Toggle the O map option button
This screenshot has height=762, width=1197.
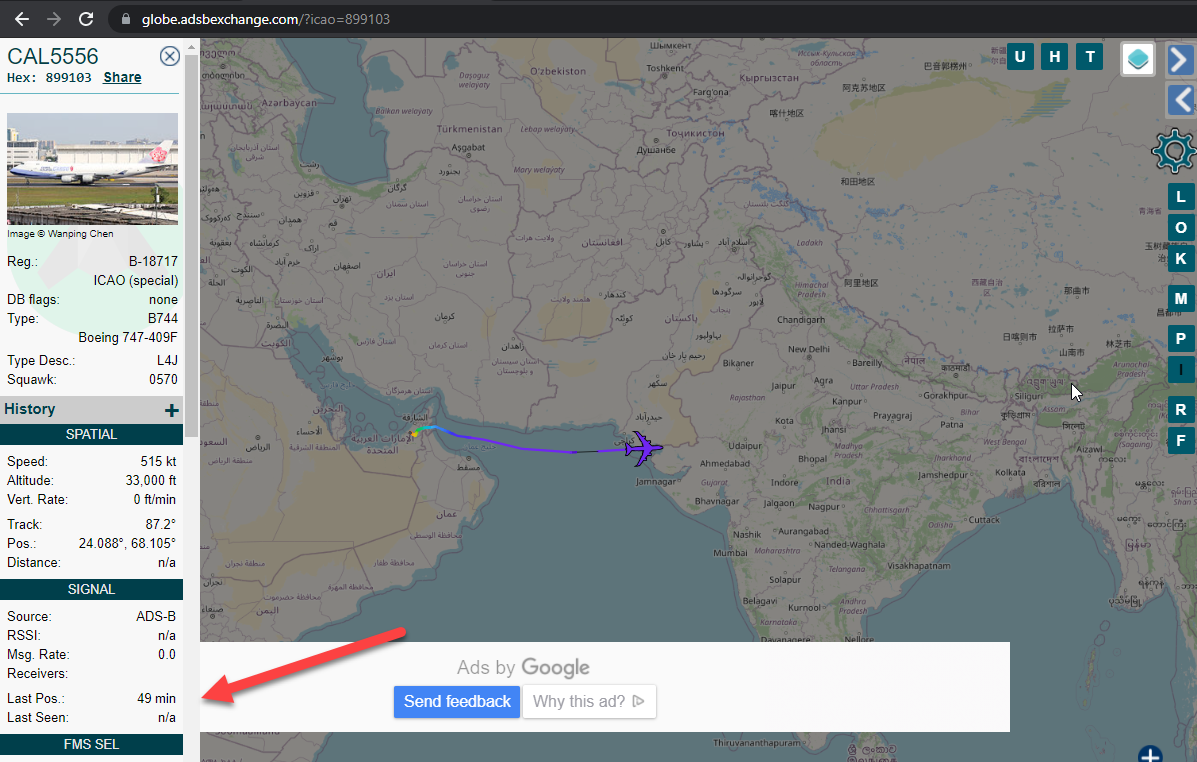[x=1180, y=228]
